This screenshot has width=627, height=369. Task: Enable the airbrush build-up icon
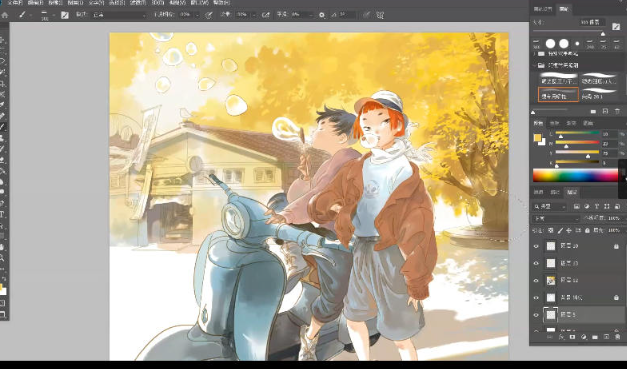pyautogui.click(x=266, y=15)
